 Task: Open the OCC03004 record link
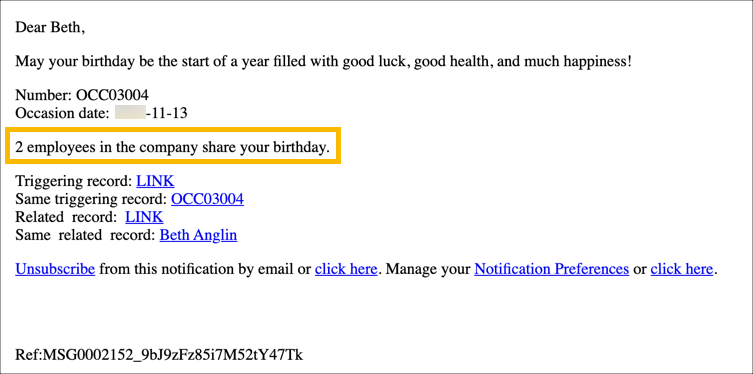pos(207,199)
